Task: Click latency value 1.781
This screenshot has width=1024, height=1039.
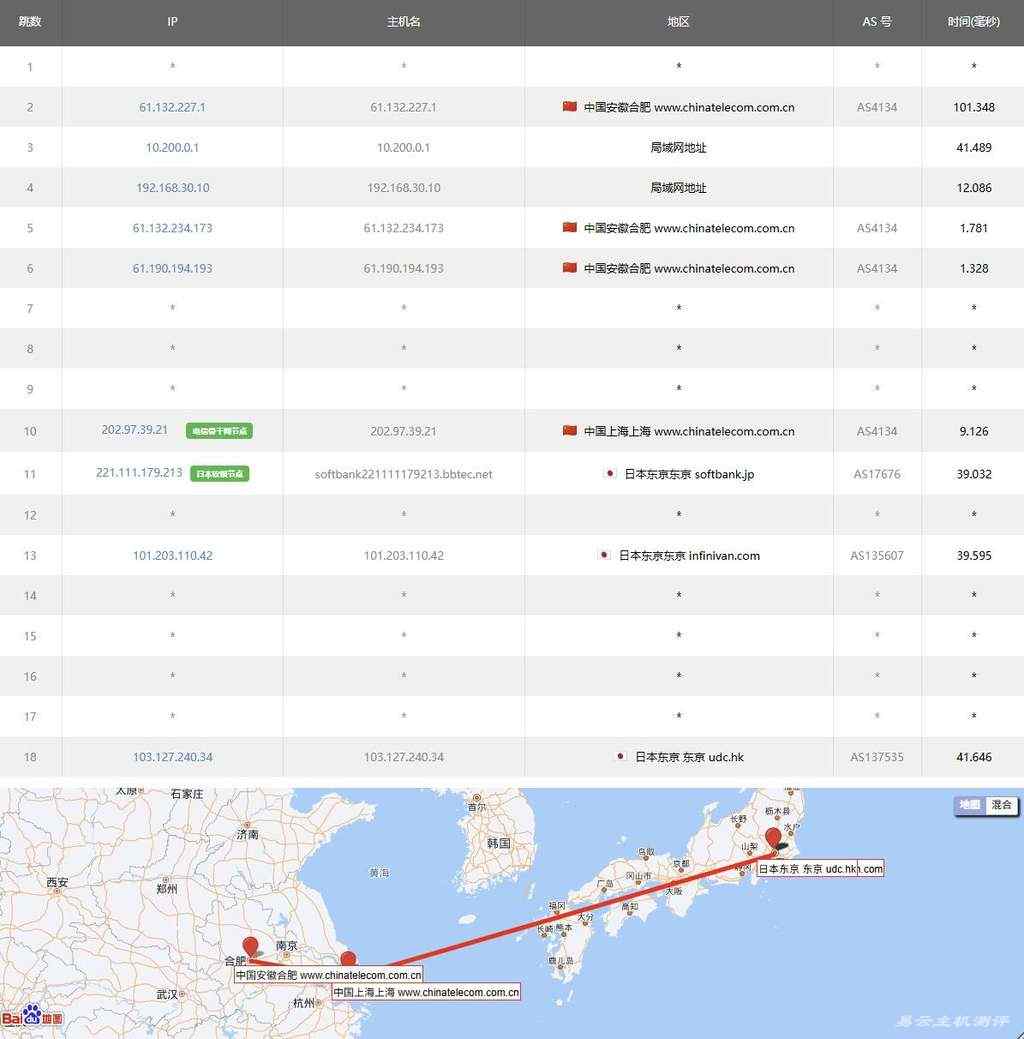Action: 974,228
